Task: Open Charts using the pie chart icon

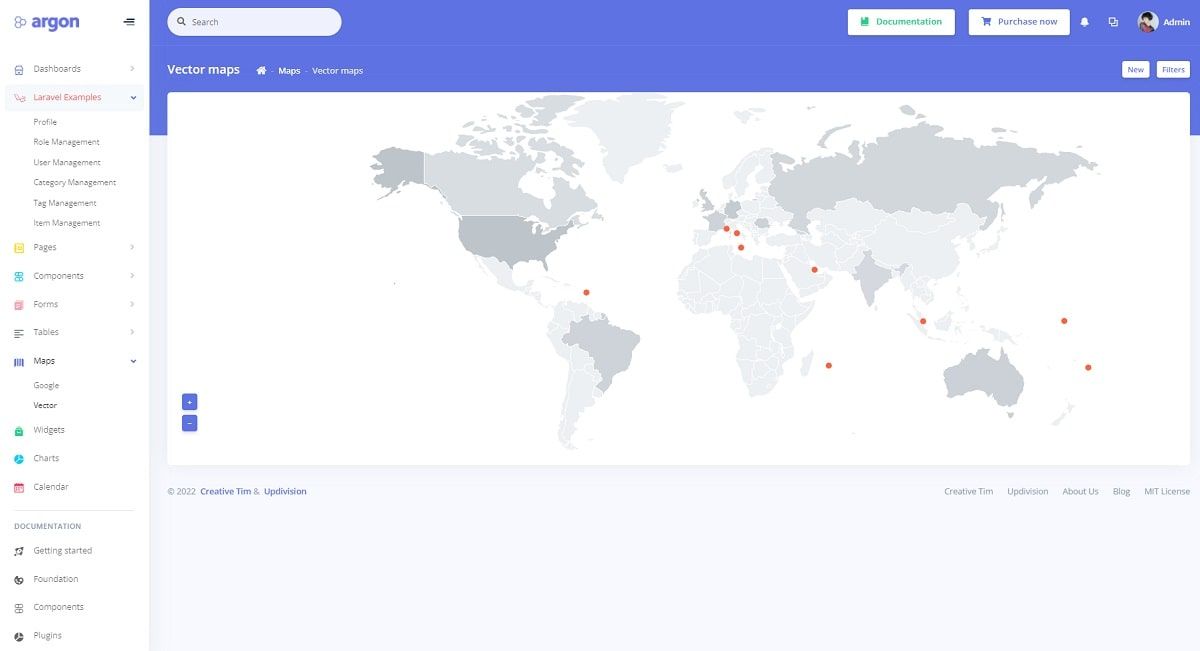Action: tap(20, 458)
